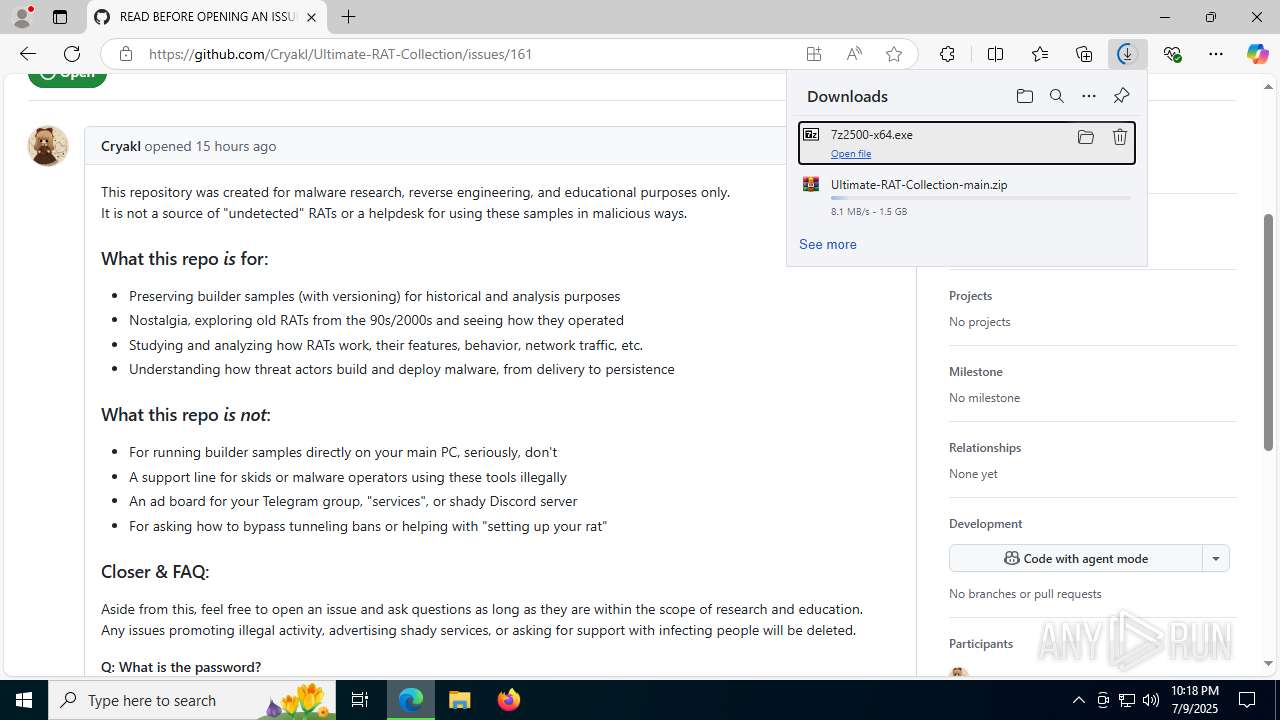
Task: Click the Relationships sidebar heading
Action: pyautogui.click(x=985, y=448)
